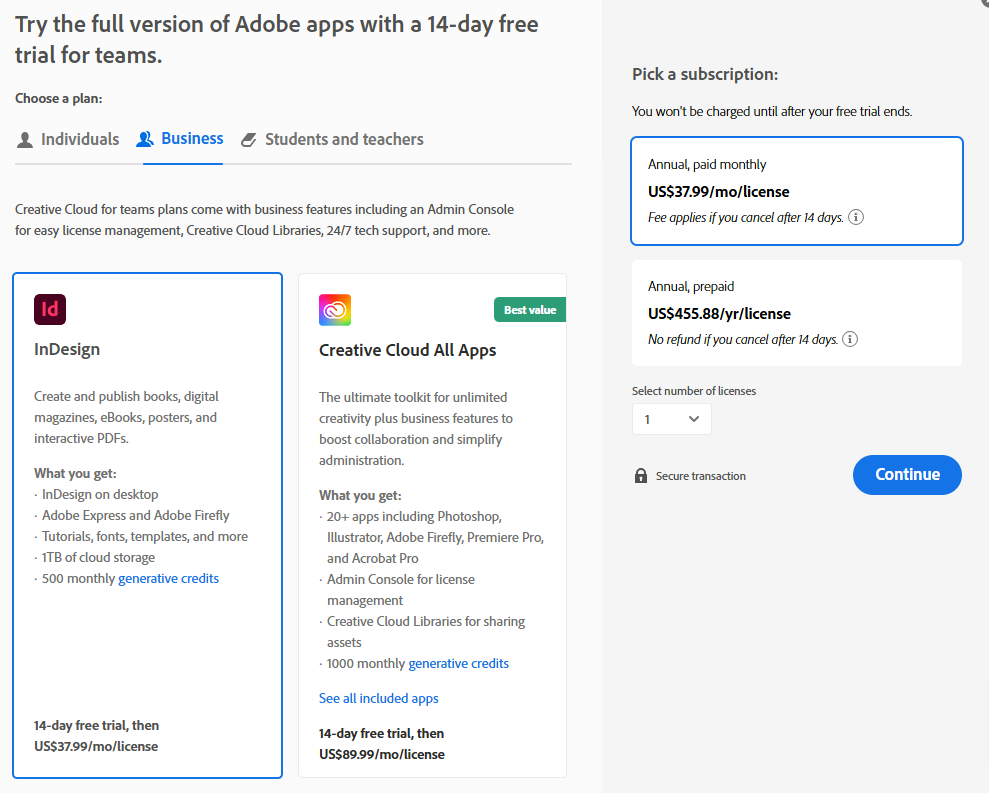This screenshot has height=793, width=989.
Task: Click the Creative Cloud All Apps icon
Action: (x=335, y=310)
